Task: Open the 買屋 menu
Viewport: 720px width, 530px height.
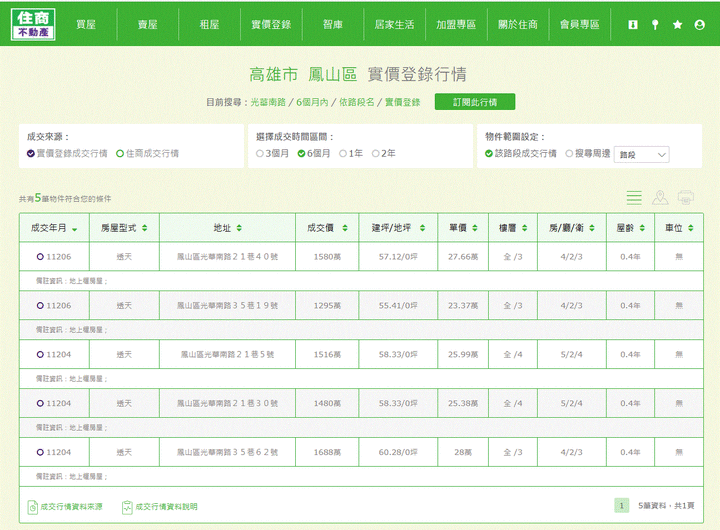Action: tap(86, 25)
